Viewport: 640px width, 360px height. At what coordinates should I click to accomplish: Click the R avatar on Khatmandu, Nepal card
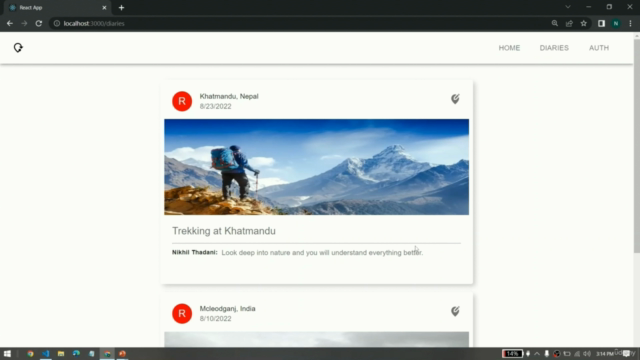182,101
